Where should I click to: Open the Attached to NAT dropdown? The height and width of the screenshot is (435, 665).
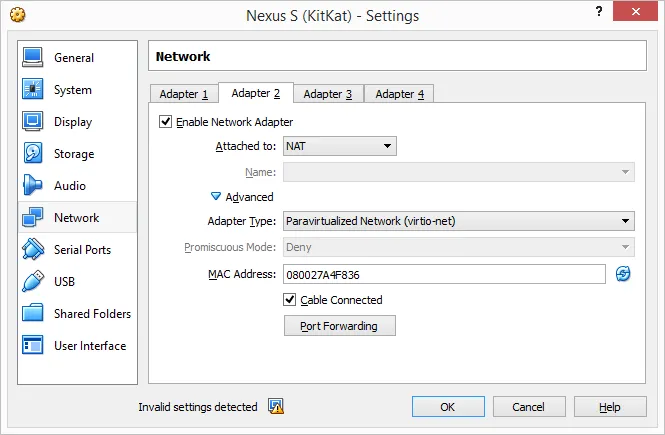point(340,146)
